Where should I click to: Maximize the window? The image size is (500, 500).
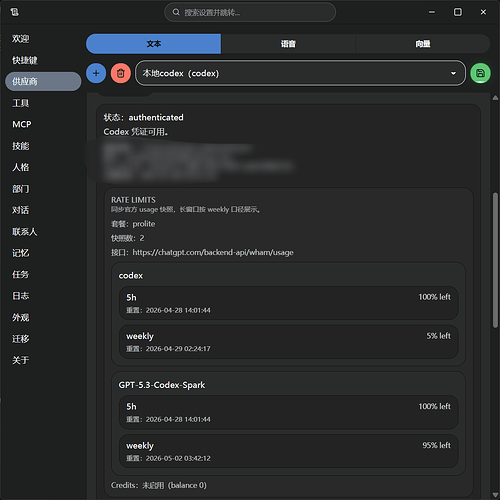coord(458,12)
